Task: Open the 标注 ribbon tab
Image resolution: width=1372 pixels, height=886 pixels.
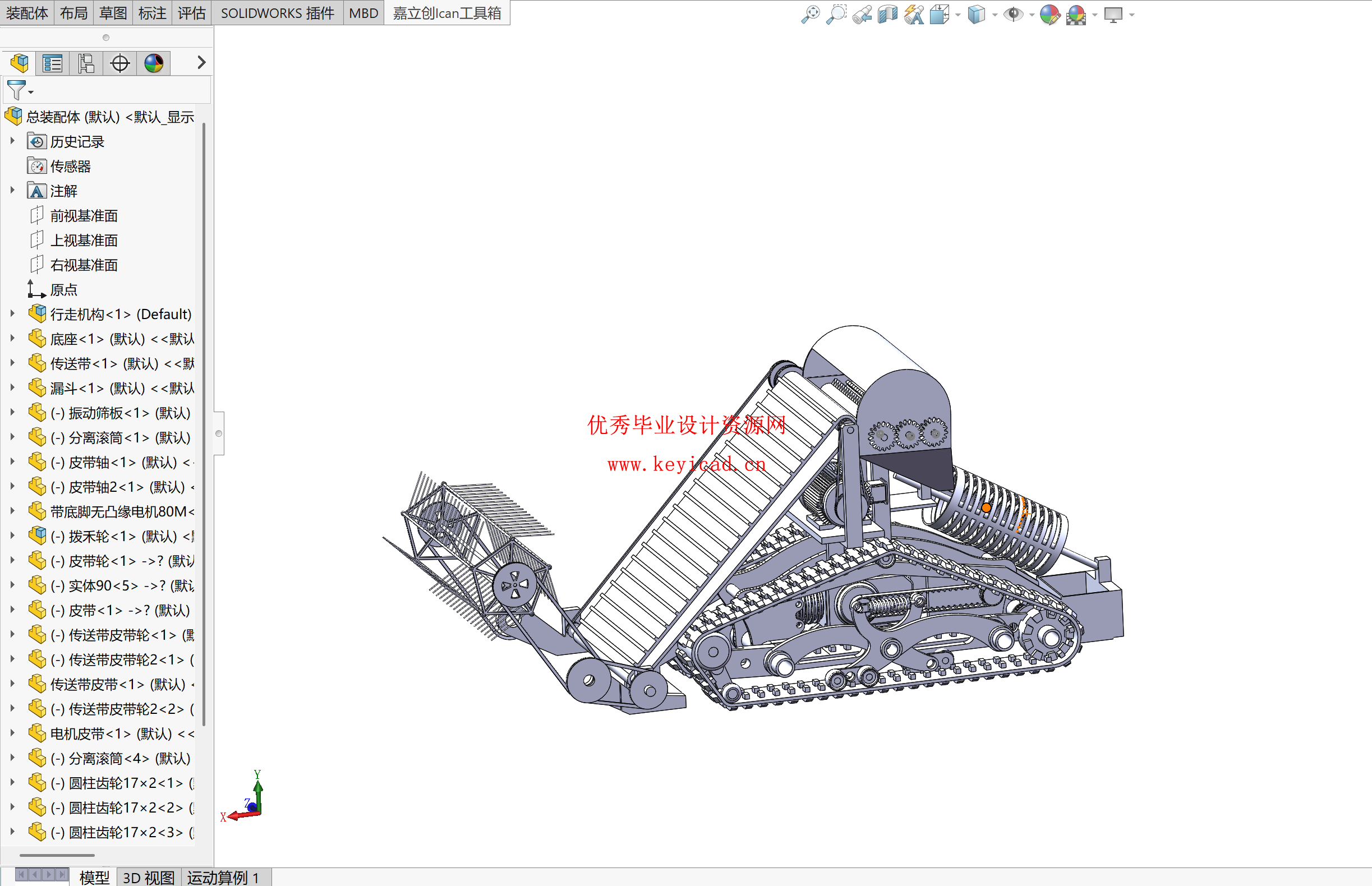Action: tap(153, 13)
